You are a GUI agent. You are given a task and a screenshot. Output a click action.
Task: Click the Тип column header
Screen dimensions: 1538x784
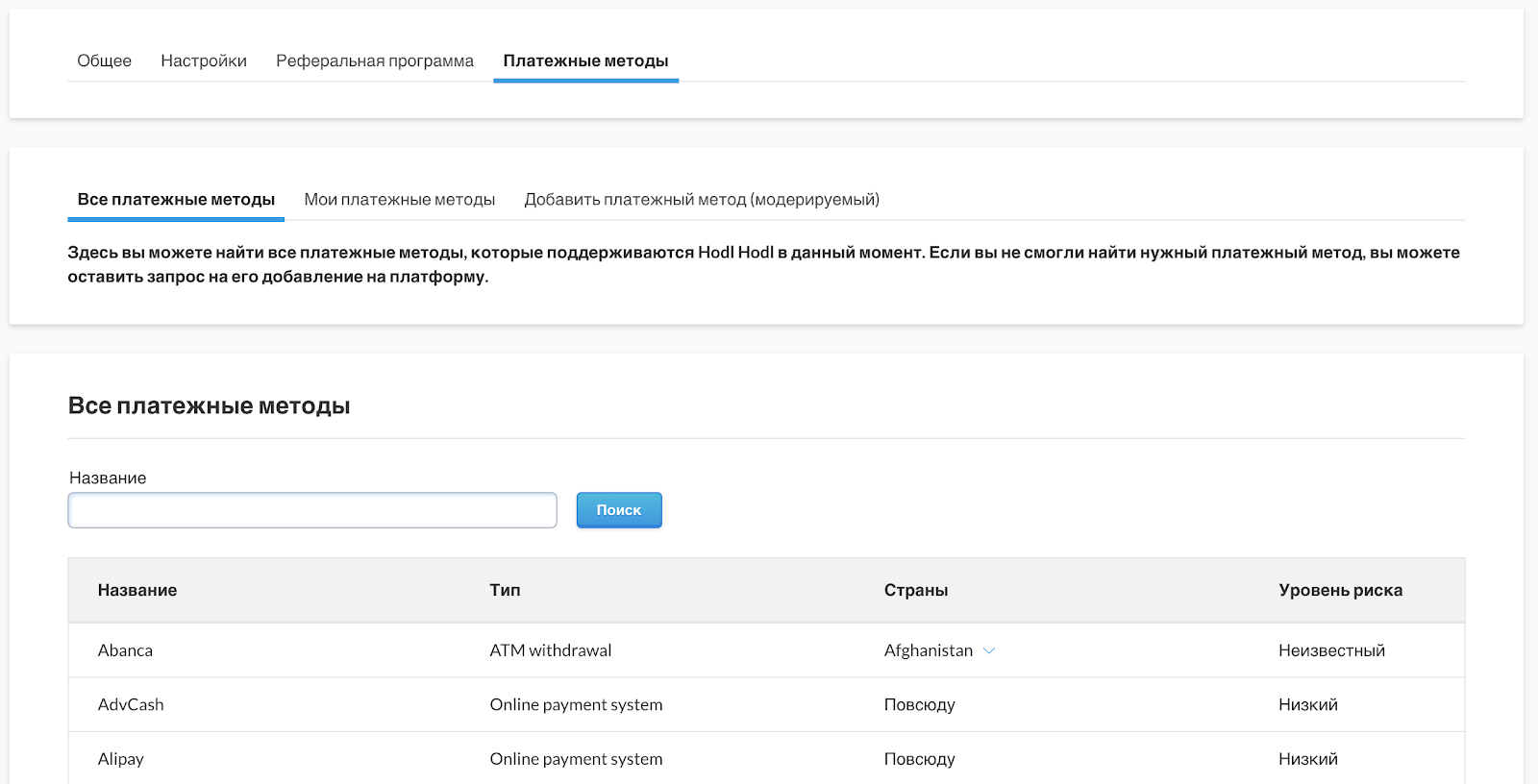point(505,590)
